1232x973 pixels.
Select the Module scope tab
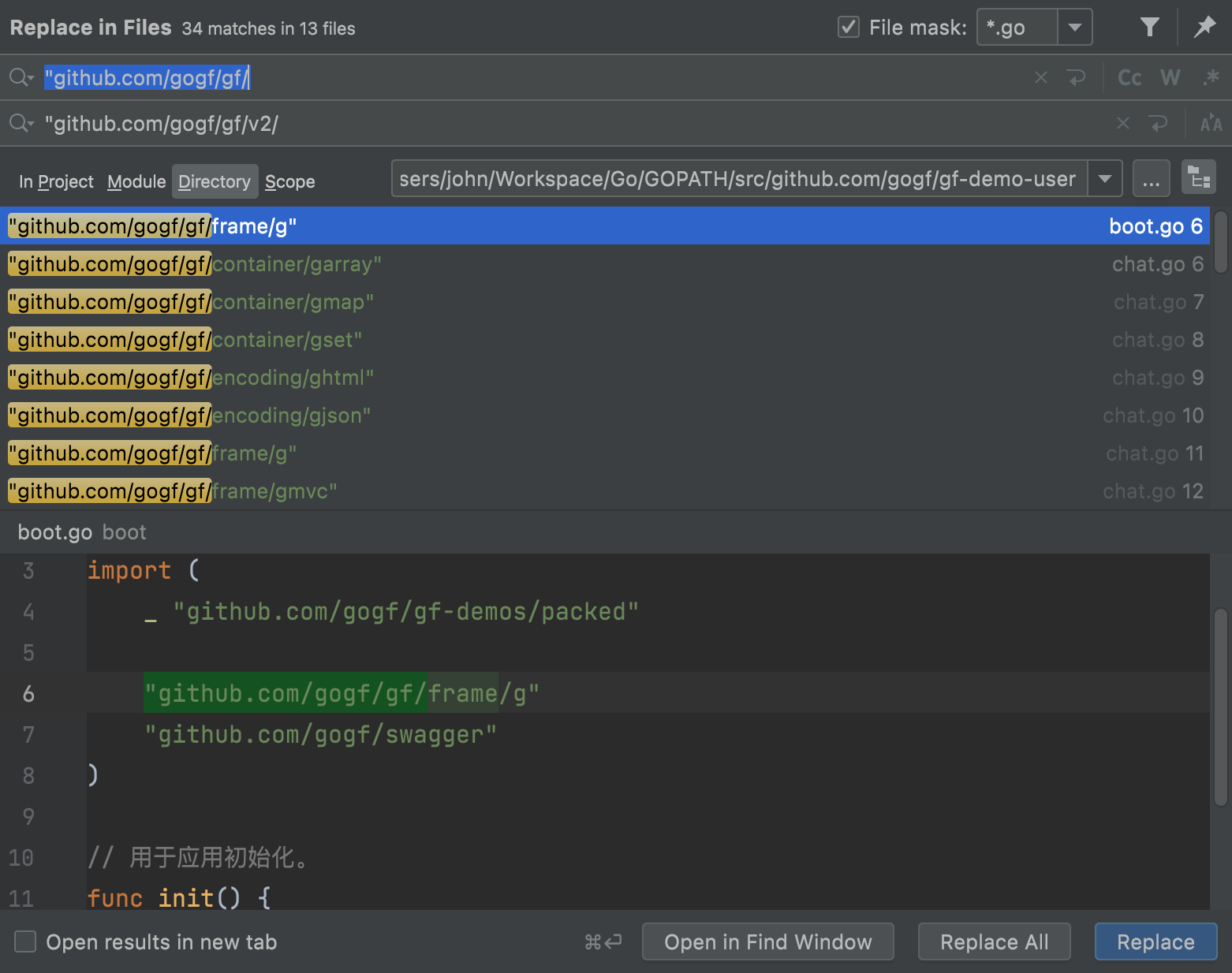pos(136,182)
